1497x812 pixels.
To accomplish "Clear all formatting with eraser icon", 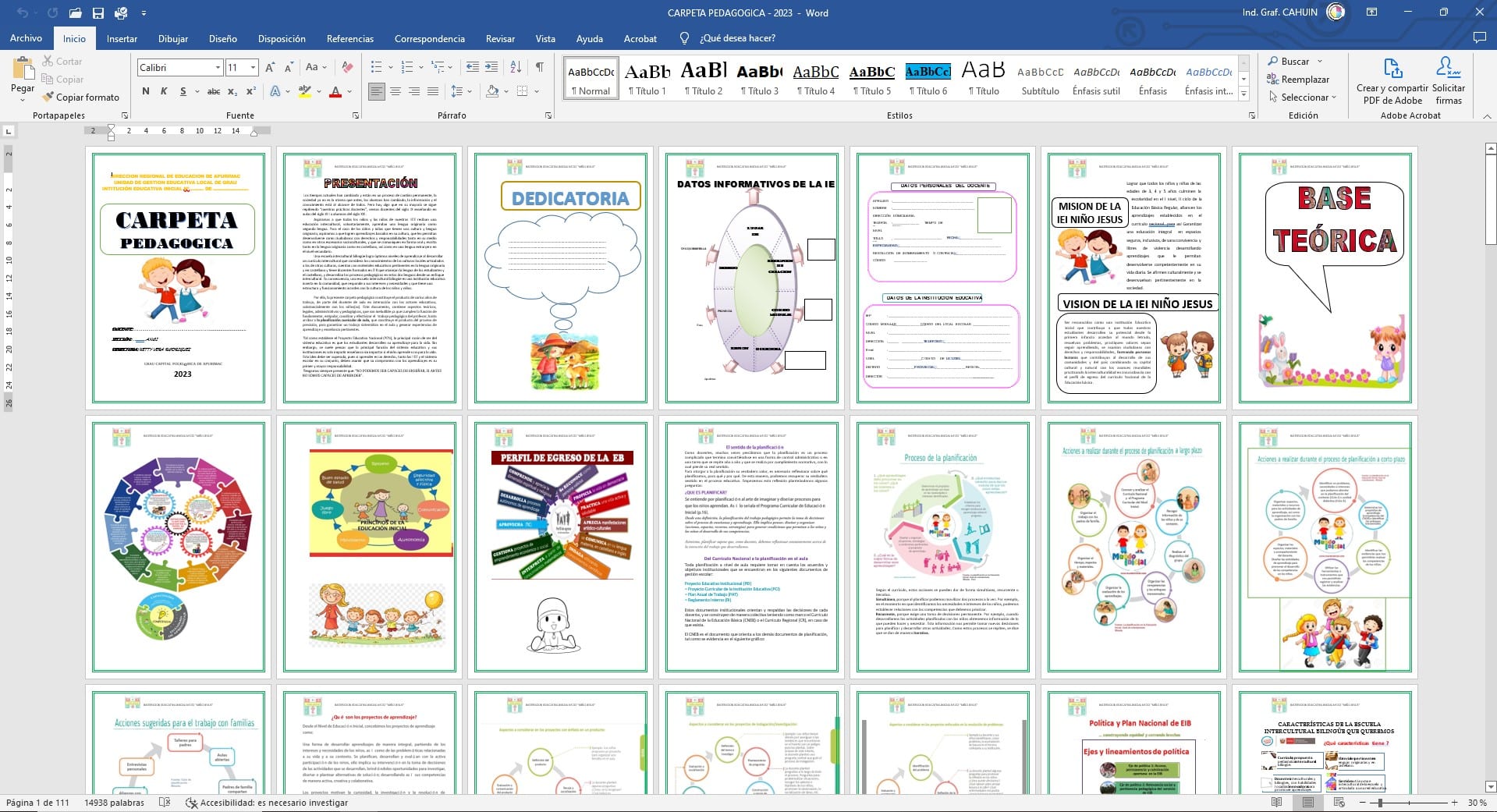I will pos(348,68).
